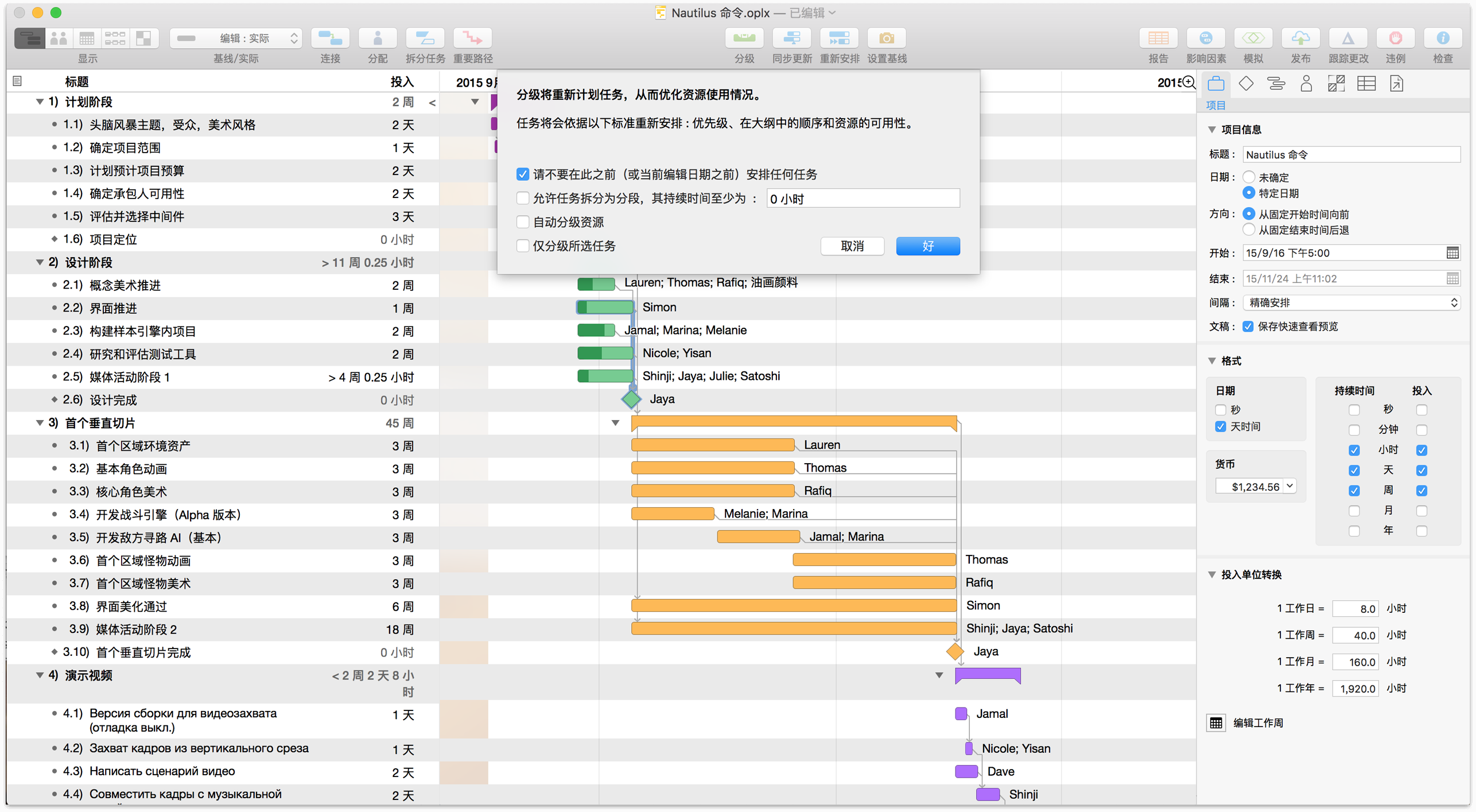The width and height of the screenshot is (1476, 812).
Task: Click the 发布 publish cloud icon
Action: (x=1300, y=38)
